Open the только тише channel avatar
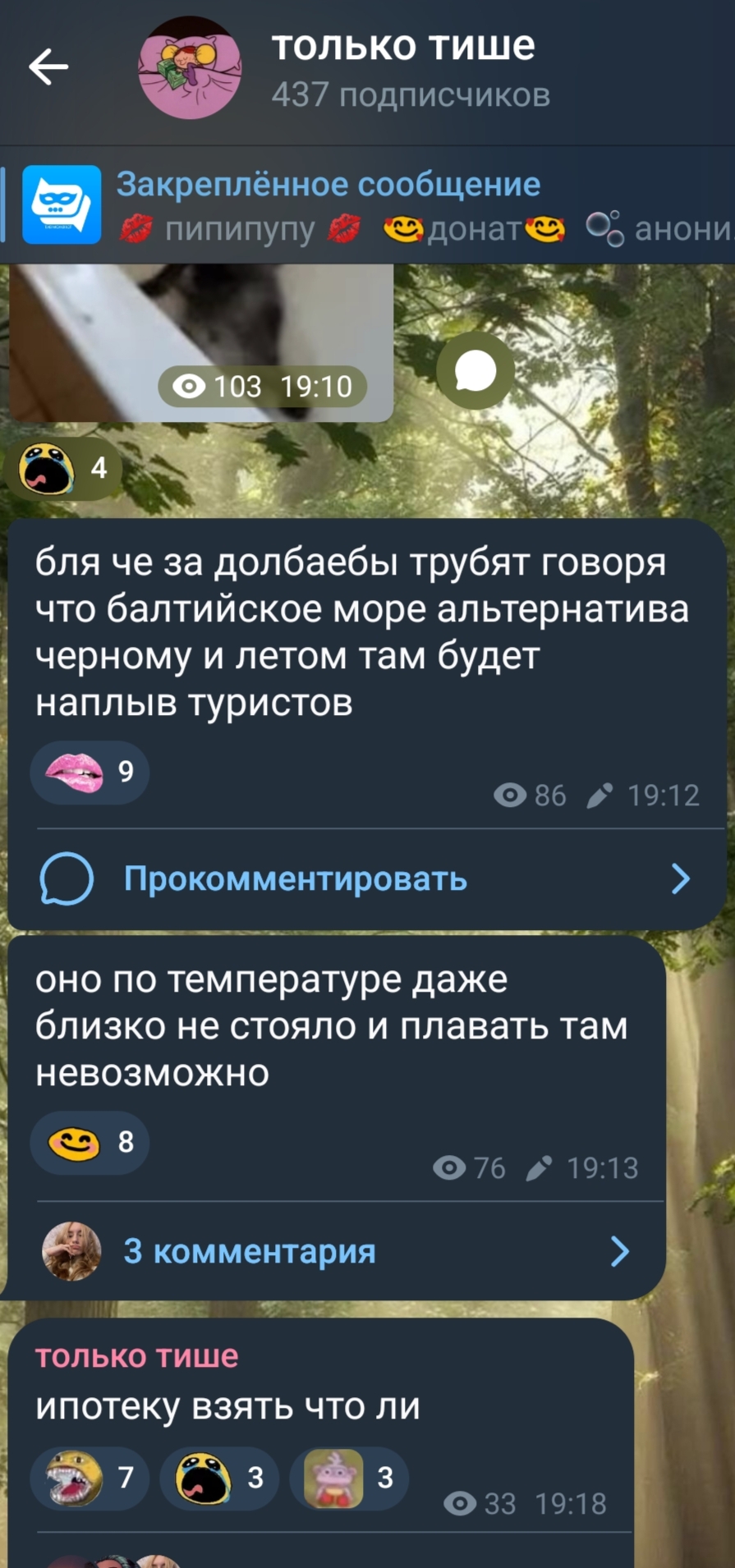735x1568 pixels. (190, 68)
